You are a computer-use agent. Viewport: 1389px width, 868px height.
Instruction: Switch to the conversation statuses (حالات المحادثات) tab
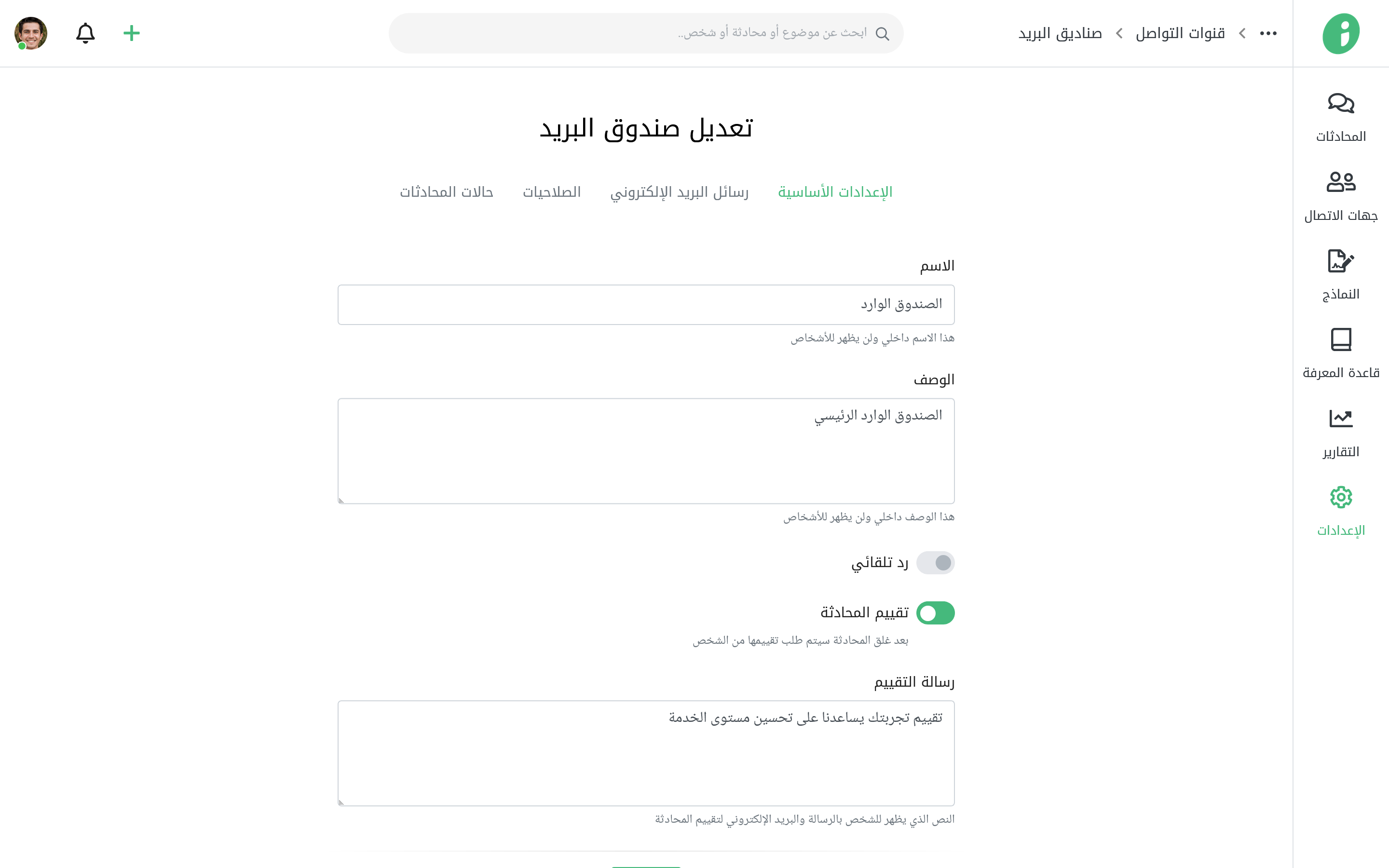pyautogui.click(x=447, y=192)
